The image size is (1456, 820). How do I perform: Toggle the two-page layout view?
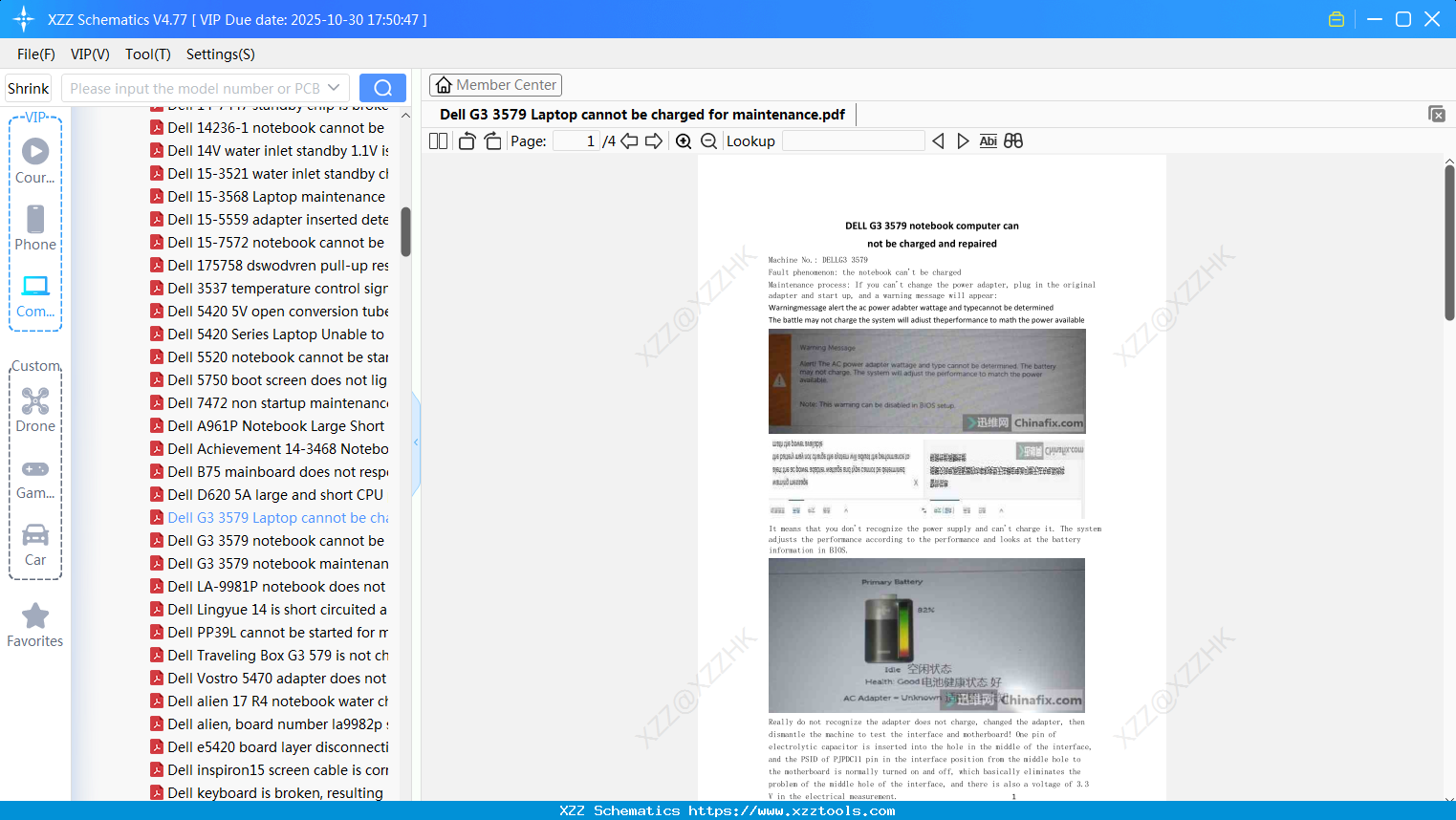(x=439, y=141)
